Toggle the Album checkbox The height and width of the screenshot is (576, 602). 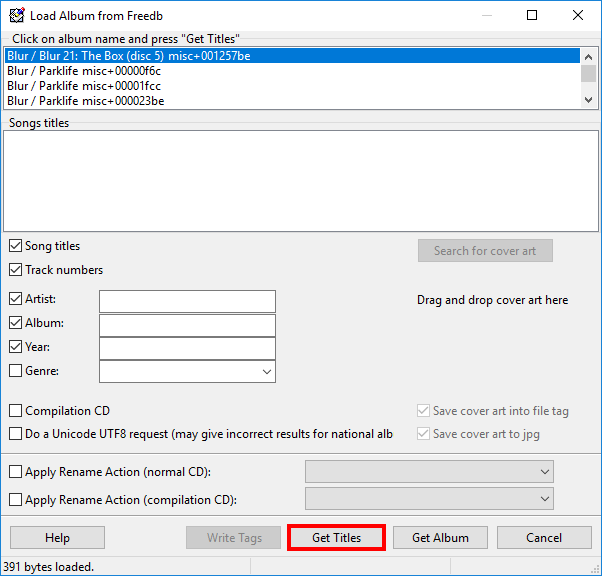(x=15, y=323)
